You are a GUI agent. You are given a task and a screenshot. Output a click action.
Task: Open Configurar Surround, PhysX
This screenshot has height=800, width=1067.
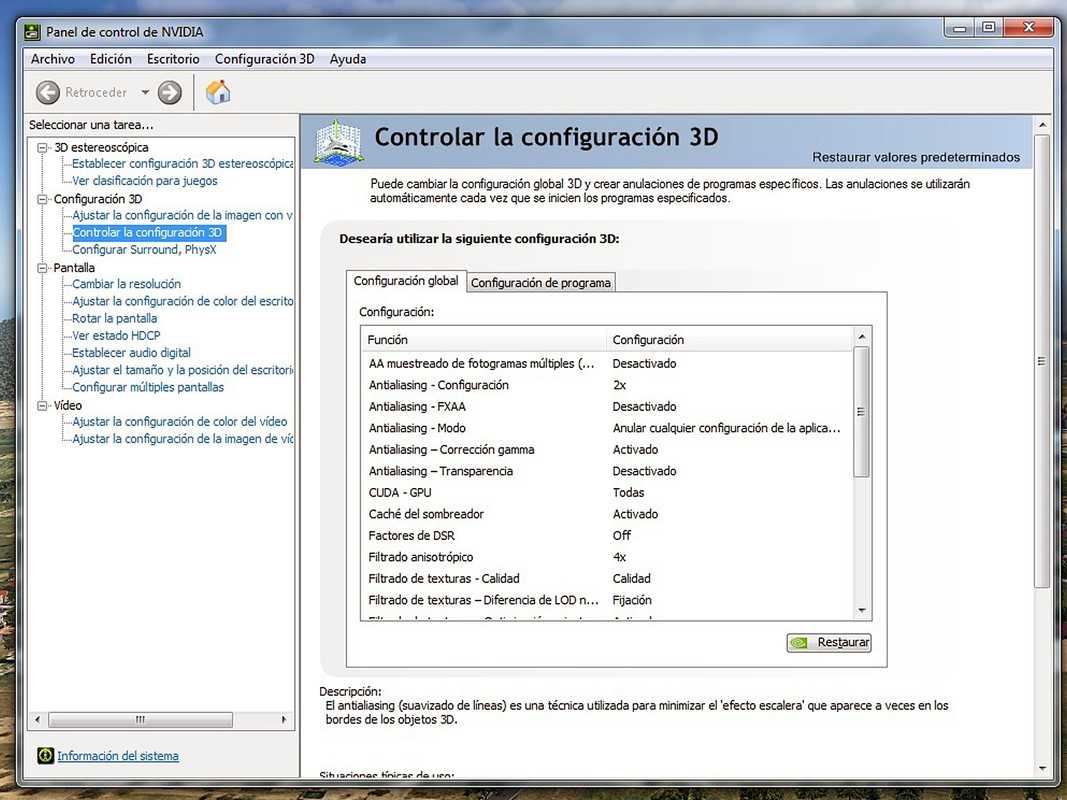tap(144, 250)
